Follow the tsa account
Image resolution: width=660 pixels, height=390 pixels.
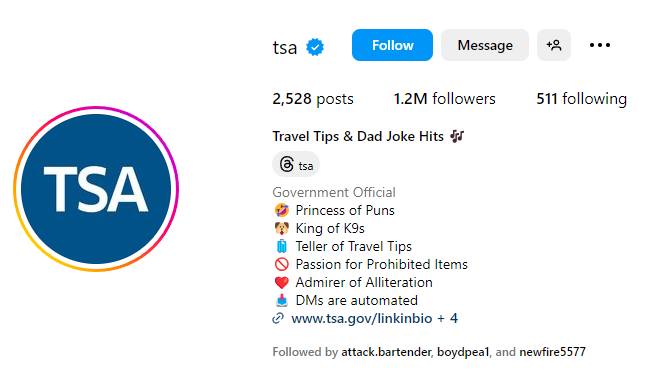(x=392, y=45)
